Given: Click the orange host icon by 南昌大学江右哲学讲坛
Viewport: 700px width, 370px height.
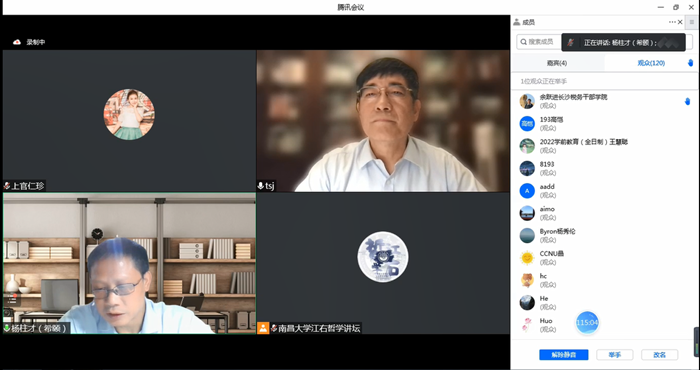Looking at the screenshot, I should (263, 328).
